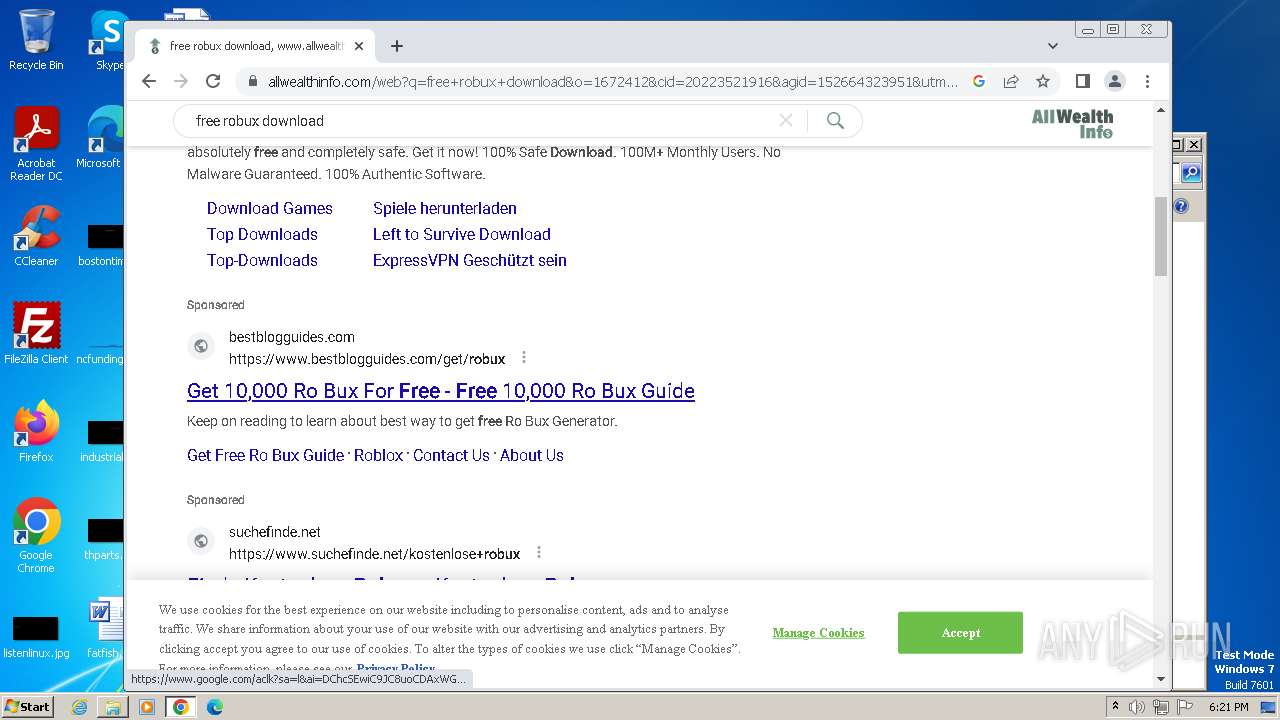Screen dimensions: 1280x720
Task: Open Get 10,000 Ro Bux For Free headline
Action: pyautogui.click(x=441, y=391)
